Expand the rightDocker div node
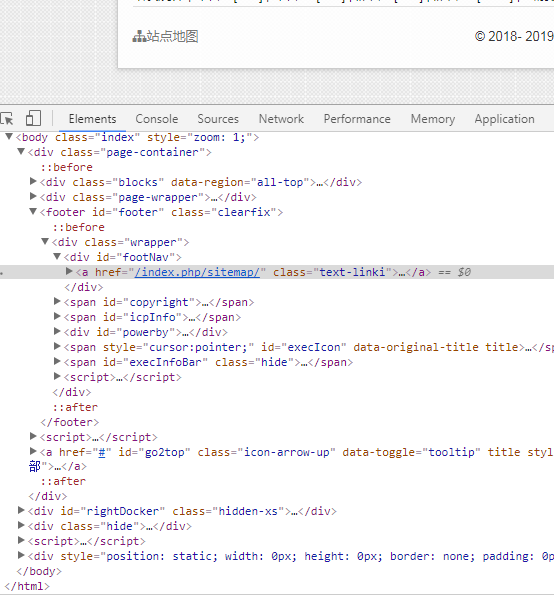Image resolution: width=554 pixels, height=597 pixels. coord(21,511)
